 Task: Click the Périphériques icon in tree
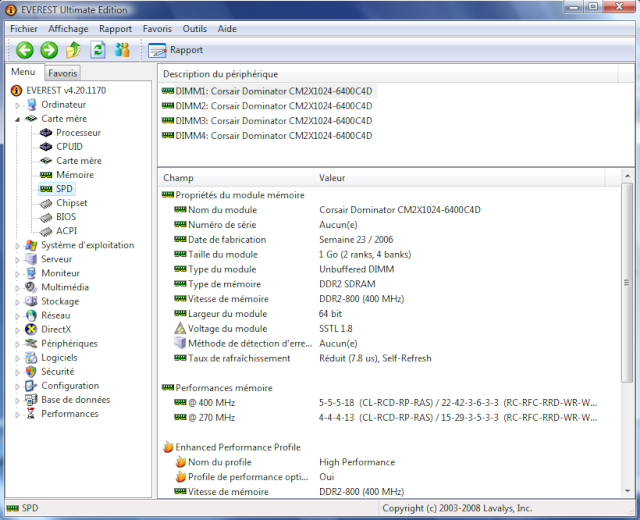tap(31, 343)
